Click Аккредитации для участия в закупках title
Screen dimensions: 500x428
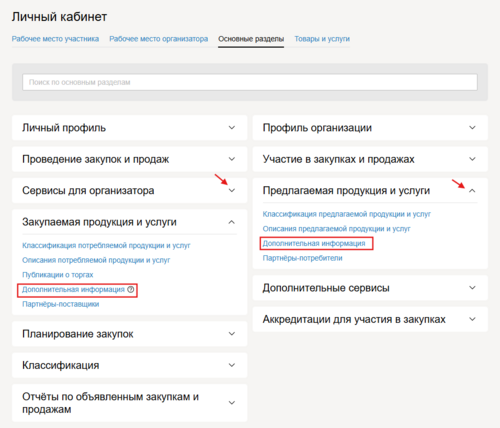(354, 319)
